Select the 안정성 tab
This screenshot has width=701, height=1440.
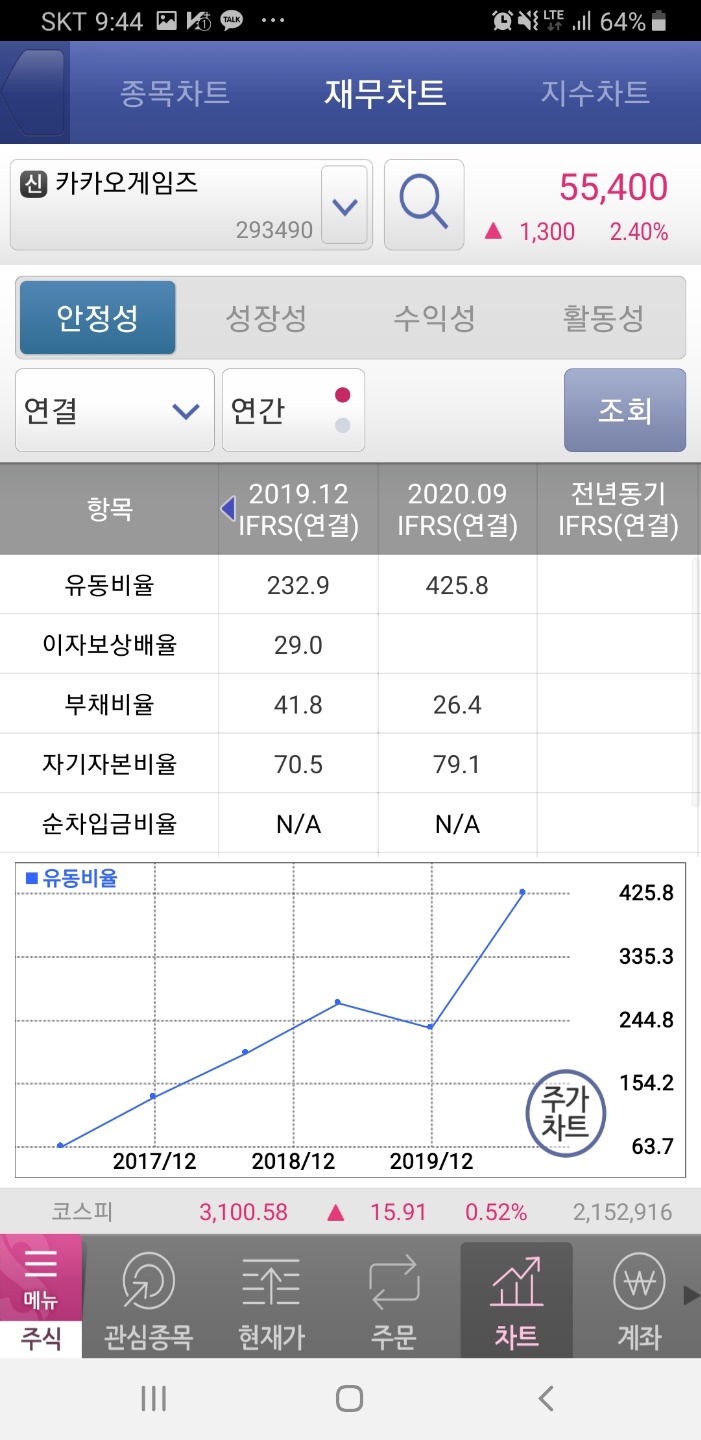pyautogui.click(x=98, y=318)
